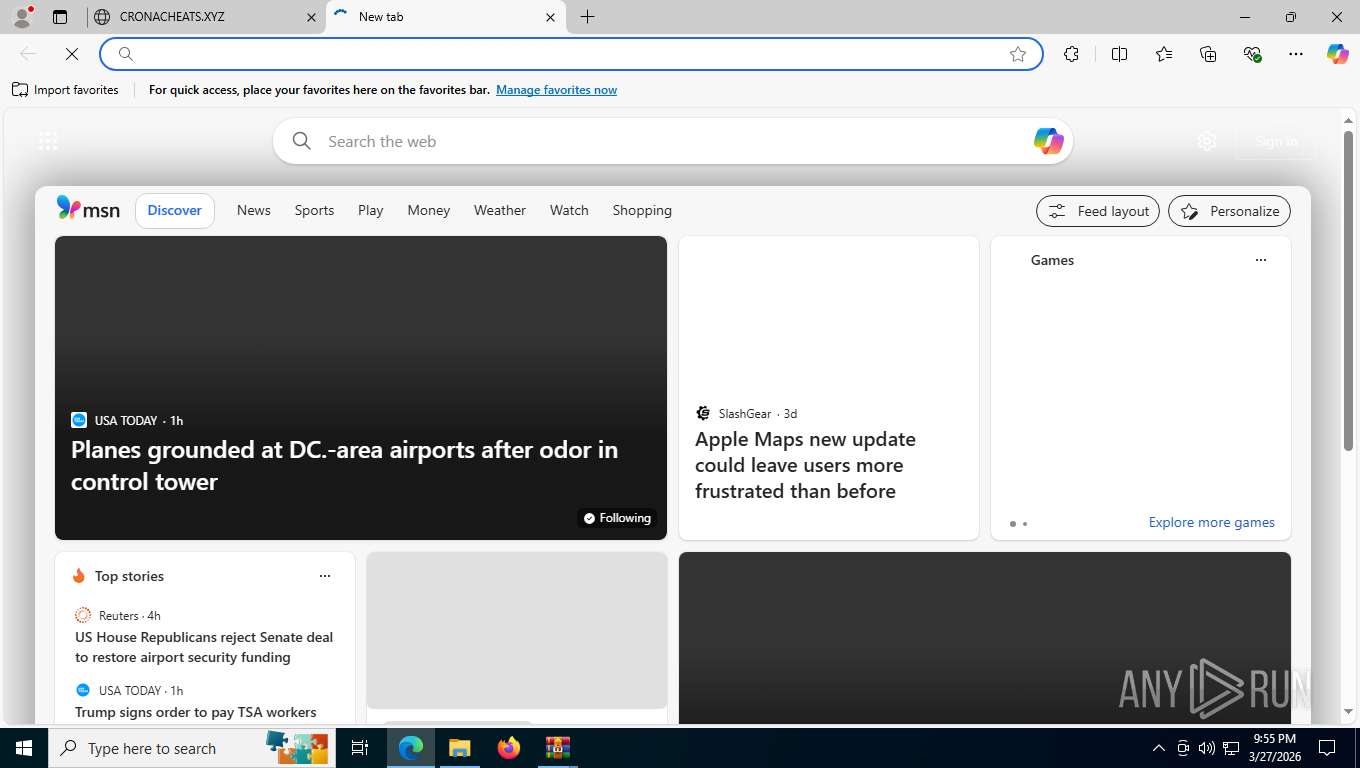Open Top stories more options menu
This screenshot has height=768, width=1360.
tap(324, 576)
